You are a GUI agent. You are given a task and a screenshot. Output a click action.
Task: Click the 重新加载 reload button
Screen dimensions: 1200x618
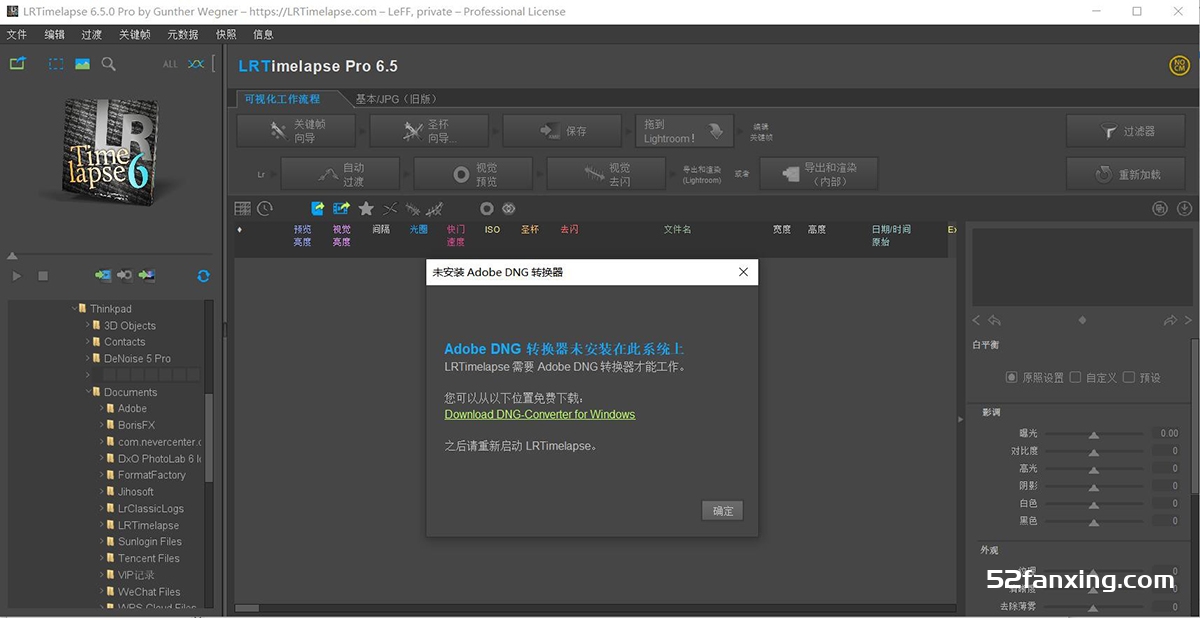coord(1125,174)
